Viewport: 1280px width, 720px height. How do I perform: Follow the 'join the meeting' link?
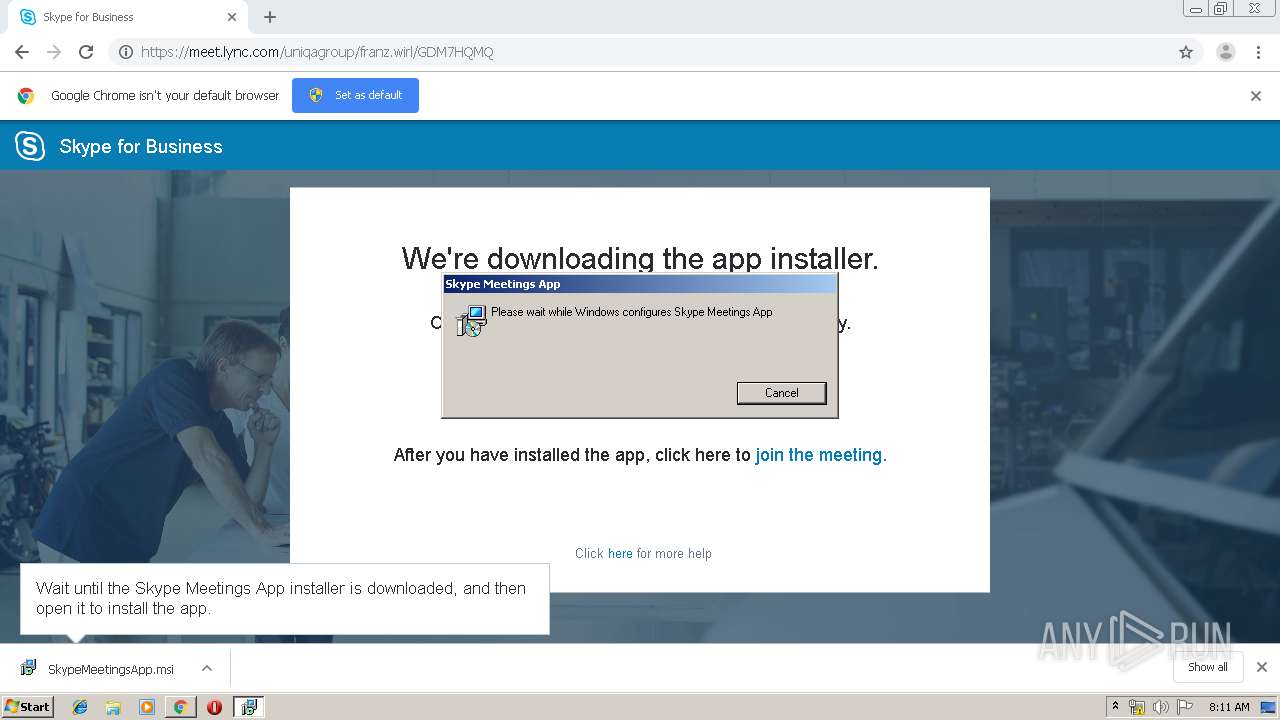[821, 455]
